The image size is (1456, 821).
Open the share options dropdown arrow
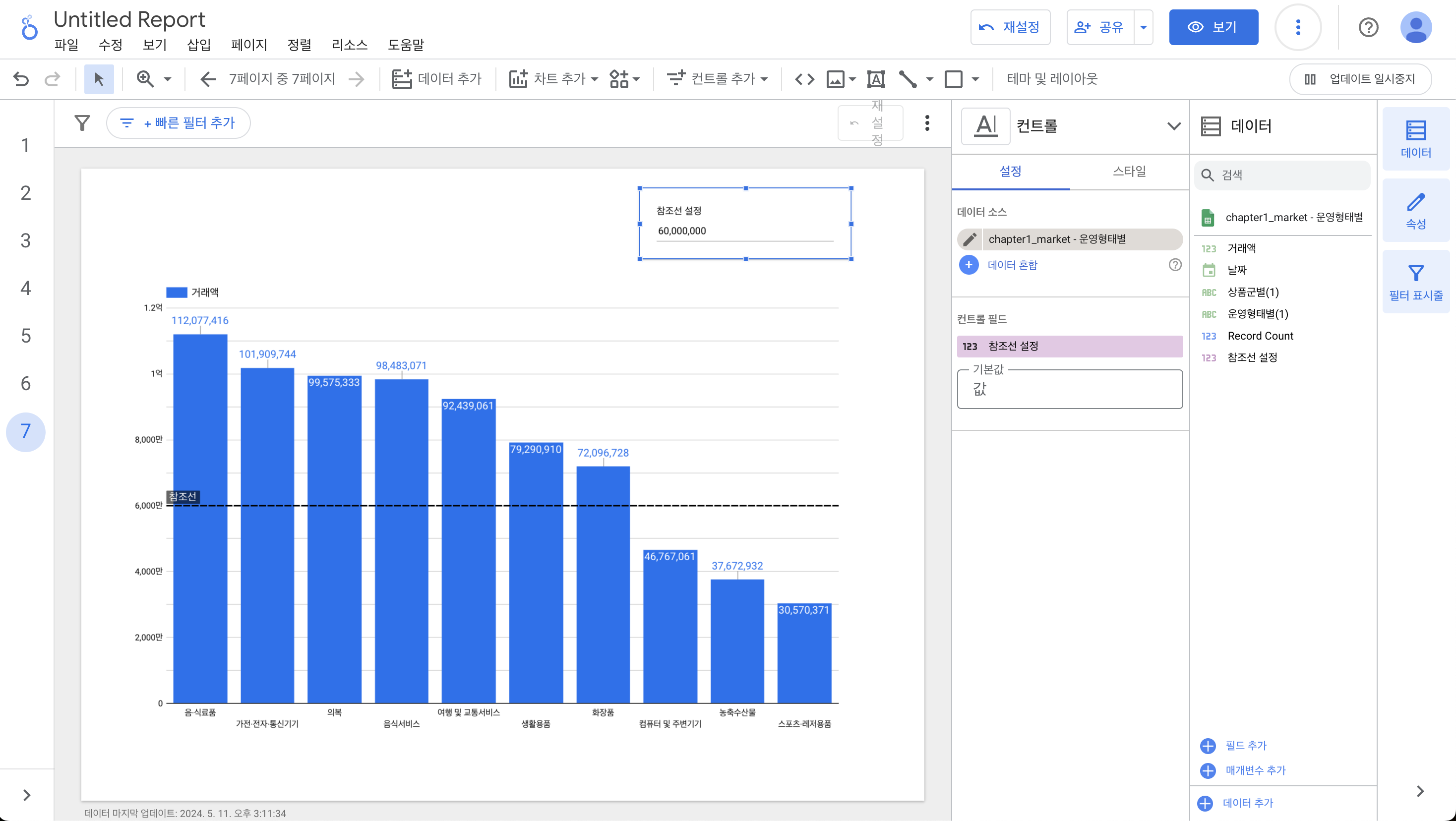click(1143, 27)
